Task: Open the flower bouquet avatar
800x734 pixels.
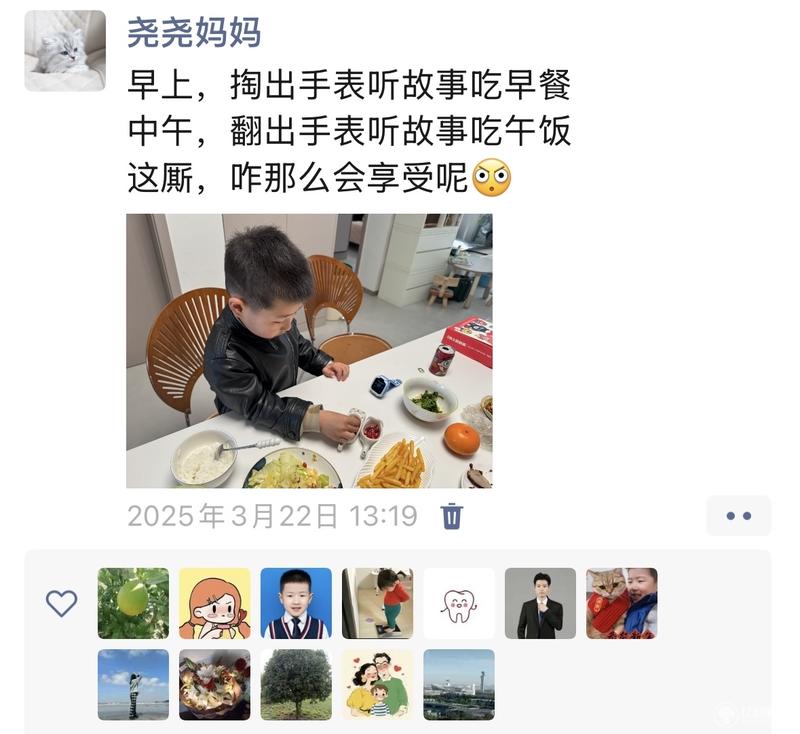Action: tap(215, 685)
